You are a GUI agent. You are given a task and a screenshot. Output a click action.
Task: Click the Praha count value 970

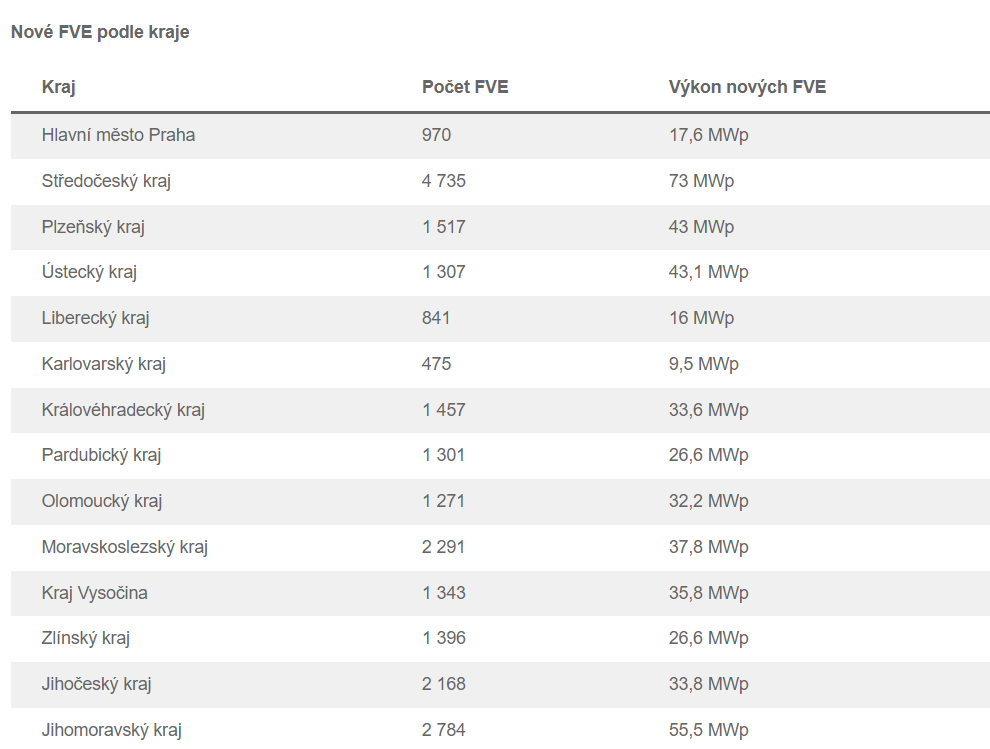tap(436, 135)
